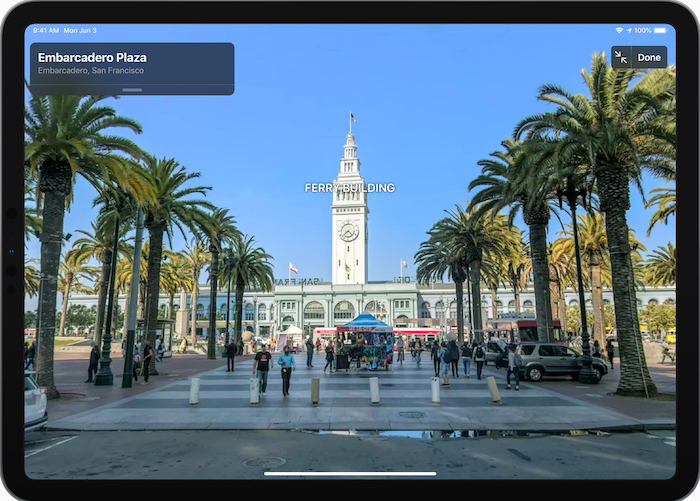Viewport: 700px width, 501px height.
Task: Tap the 9:41 AM clock
Action: click(x=46, y=30)
